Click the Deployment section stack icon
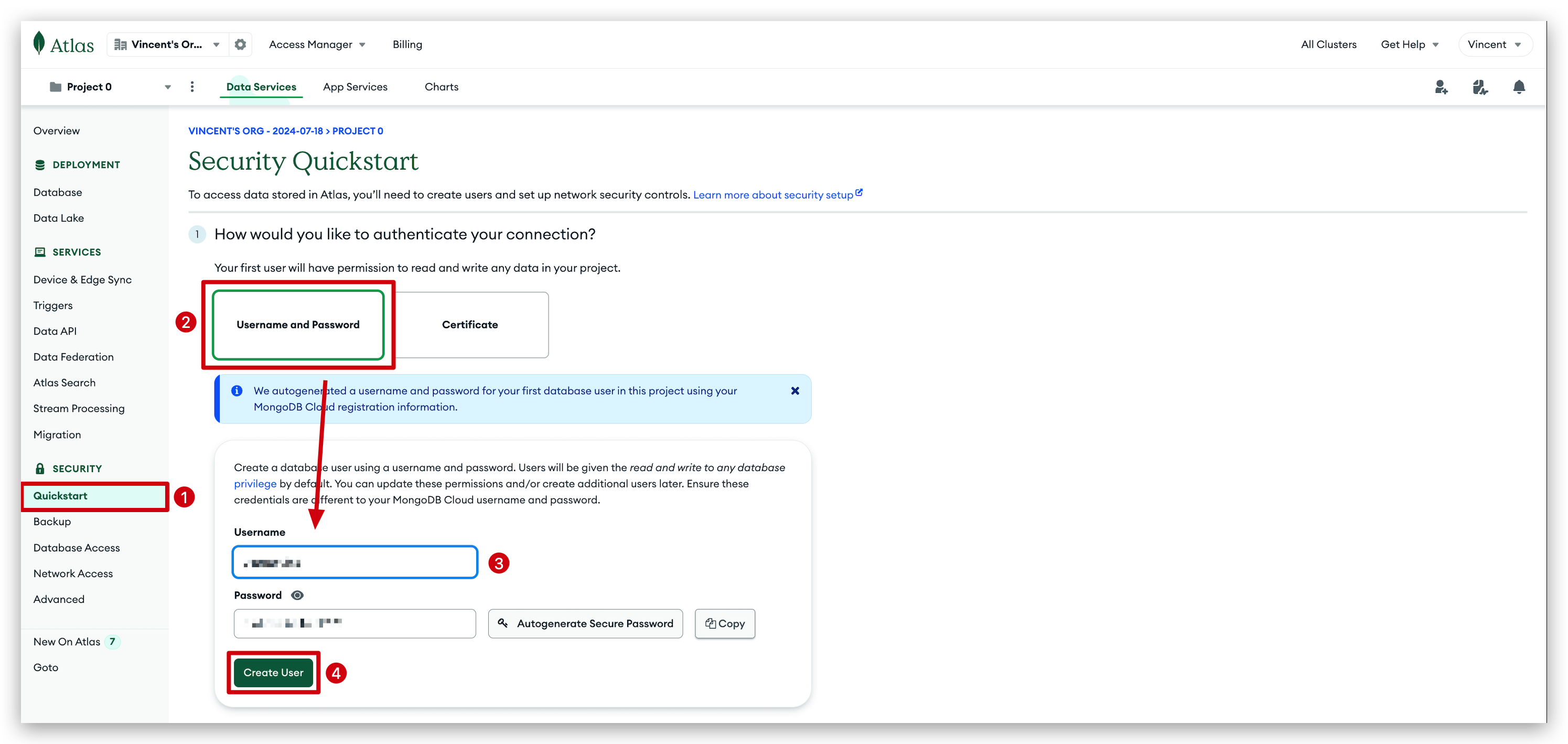Screen dimensions: 1568x744 point(40,165)
